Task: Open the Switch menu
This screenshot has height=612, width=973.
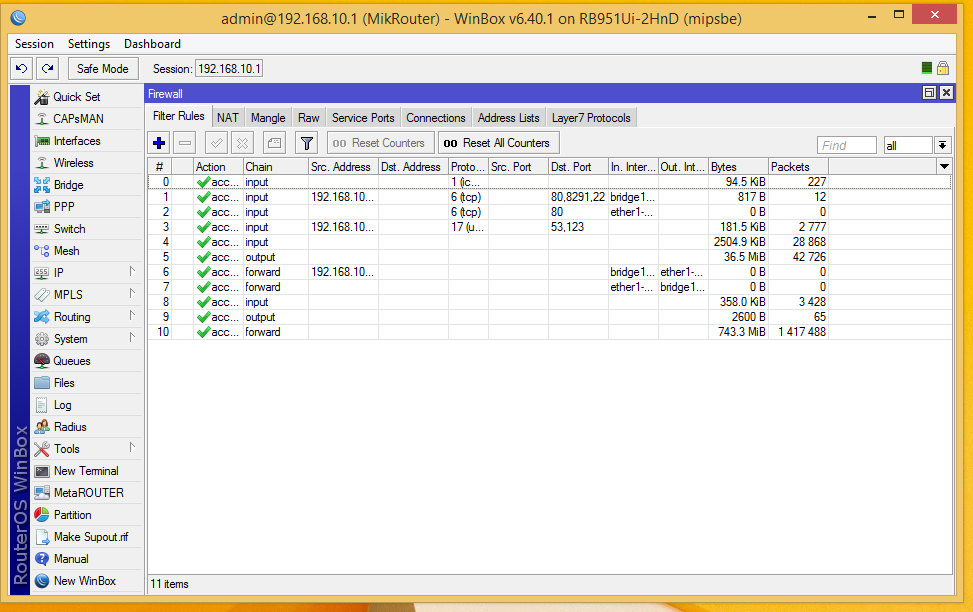Action: (87, 229)
